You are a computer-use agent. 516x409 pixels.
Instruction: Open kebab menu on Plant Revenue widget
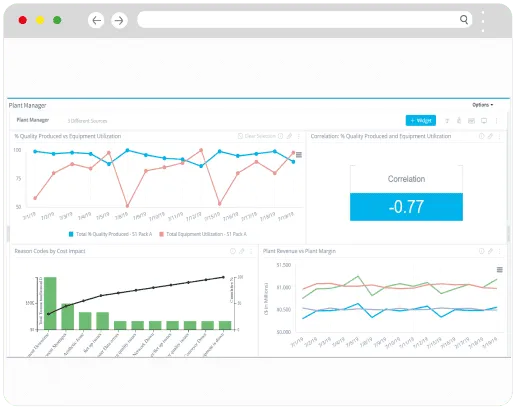click(499, 251)
